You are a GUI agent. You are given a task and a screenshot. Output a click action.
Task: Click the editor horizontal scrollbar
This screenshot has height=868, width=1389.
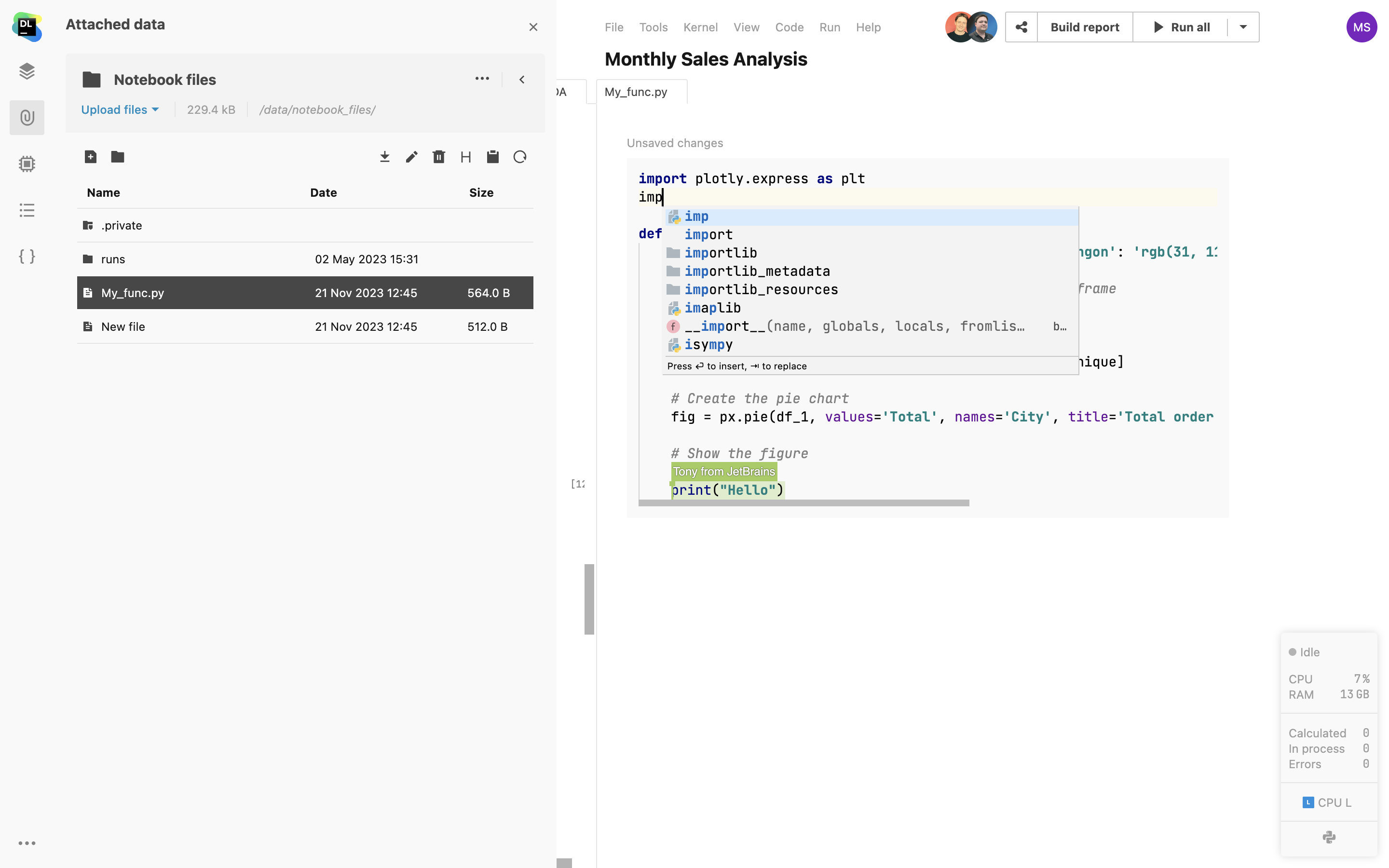point(803,503)
